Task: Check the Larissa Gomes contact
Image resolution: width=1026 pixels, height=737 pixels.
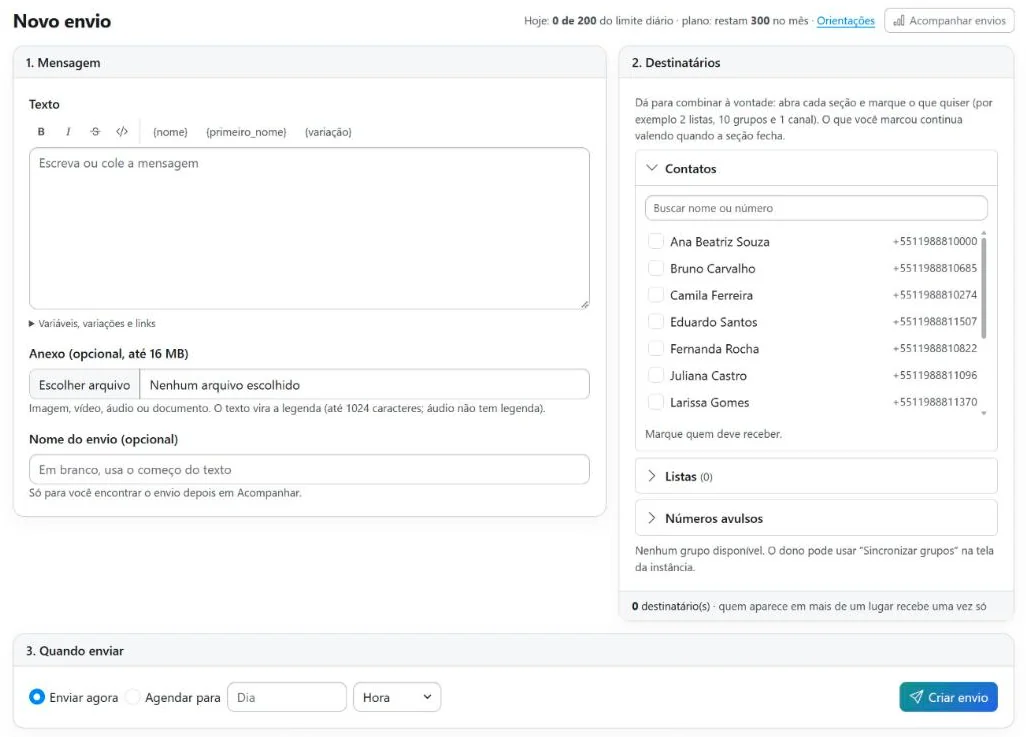Action: pos(655,402)
